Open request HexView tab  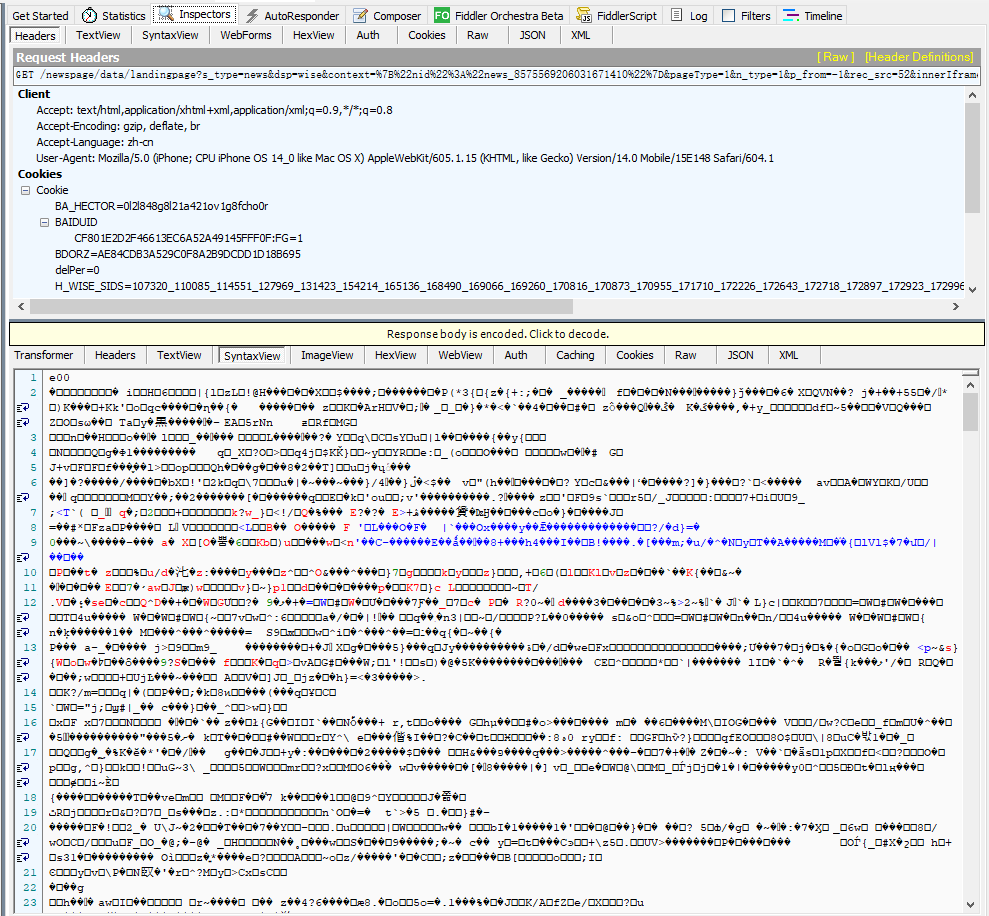[313, 35]
